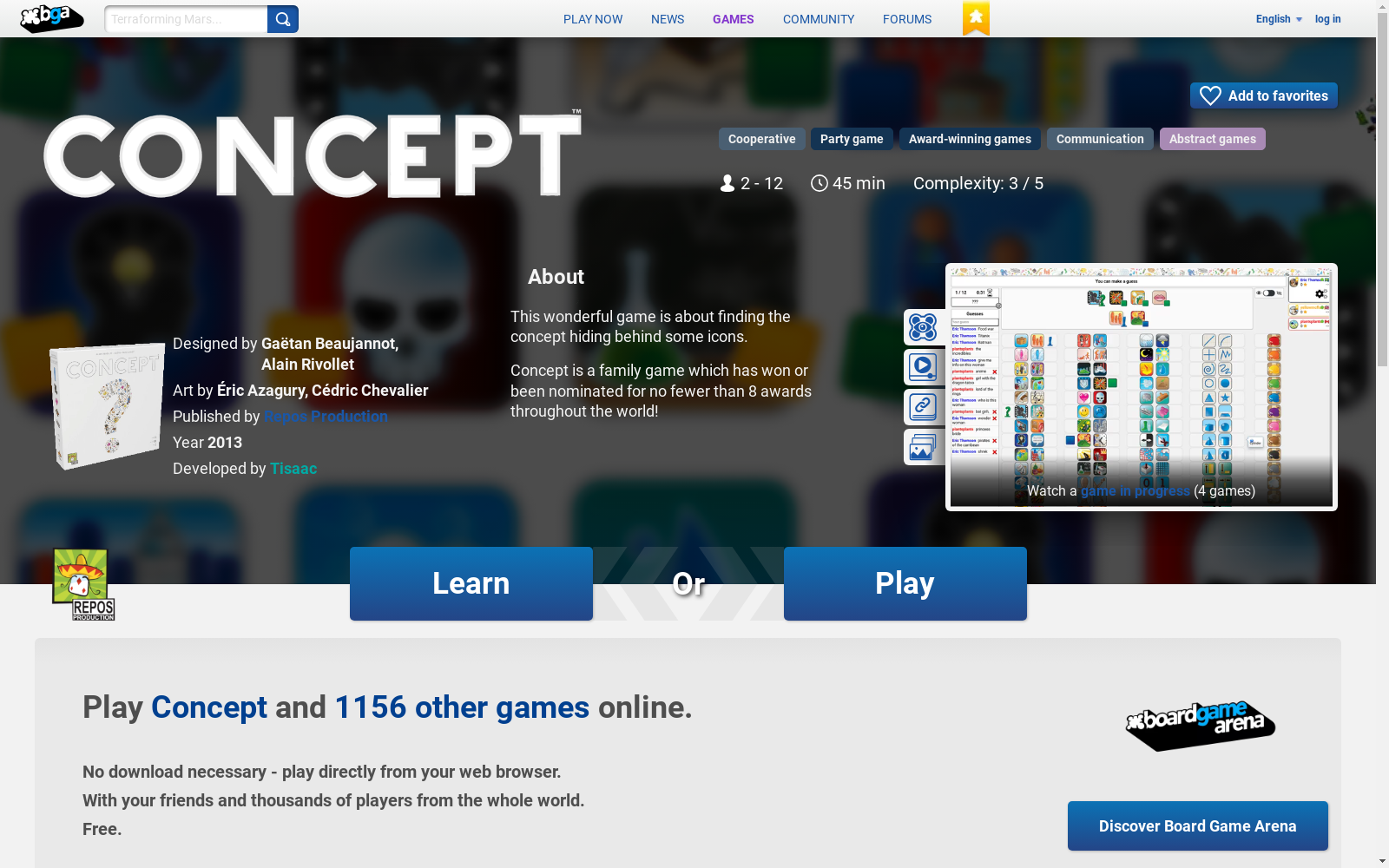
Task: Click the game in progress preview screenshot
Action: (x=1142, y=386)
